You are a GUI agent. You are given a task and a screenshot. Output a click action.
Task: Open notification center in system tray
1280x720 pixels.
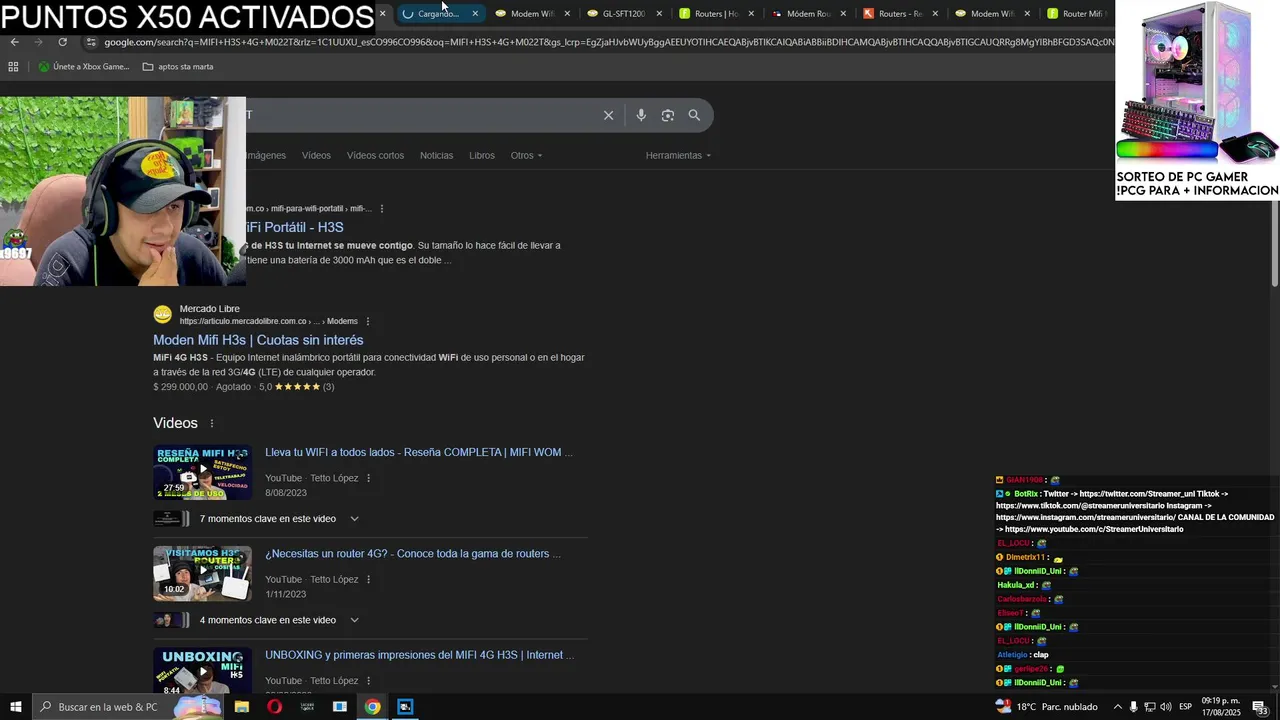coord(1259,707)
